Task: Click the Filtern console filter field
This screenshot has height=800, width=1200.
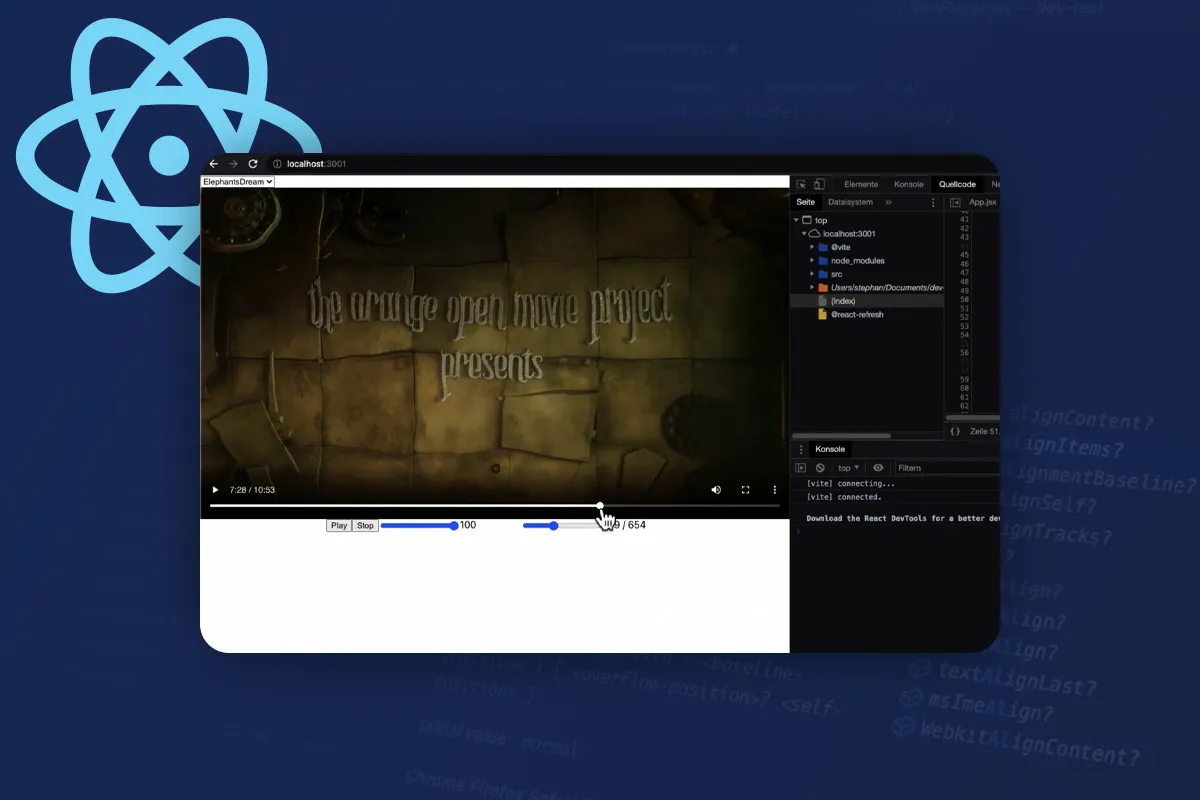Action: click(x=946, y=468)
